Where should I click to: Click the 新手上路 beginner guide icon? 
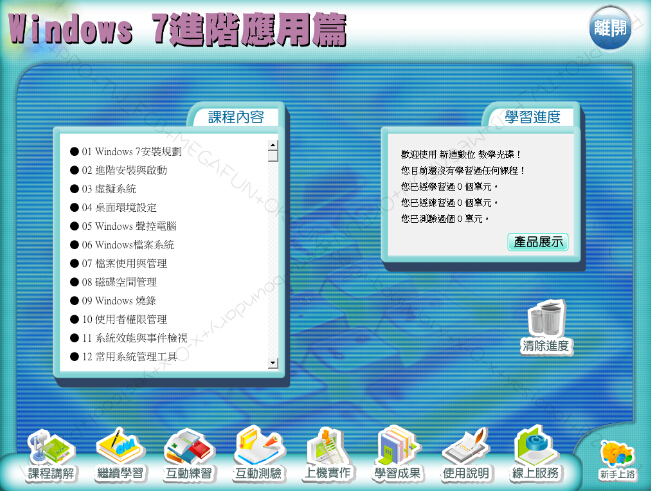(617, 460)
